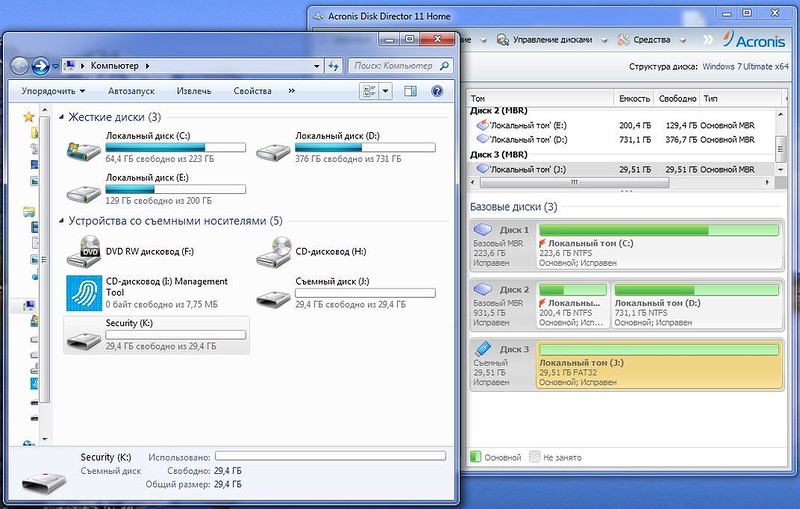Viewport: 800px width, 509px height.
Task: Click '64,4 ГБ свободно из 223 ГБ' text
Action: 160,159
